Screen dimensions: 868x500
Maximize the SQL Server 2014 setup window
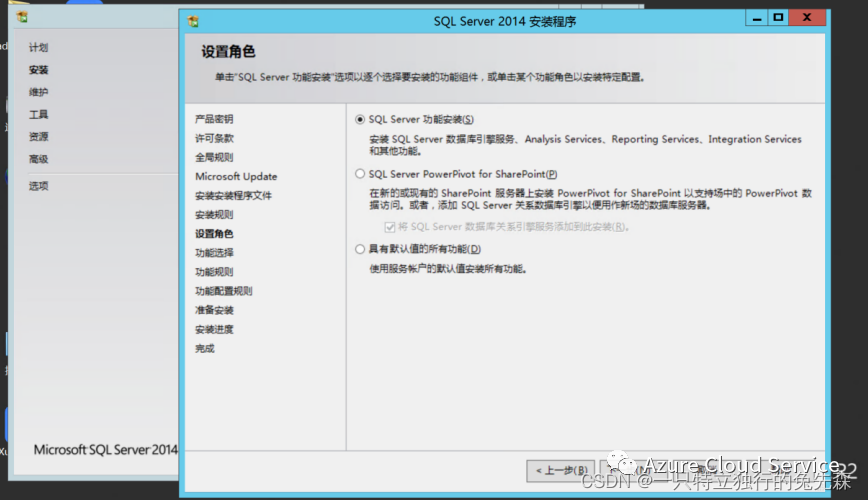(778, 18)
